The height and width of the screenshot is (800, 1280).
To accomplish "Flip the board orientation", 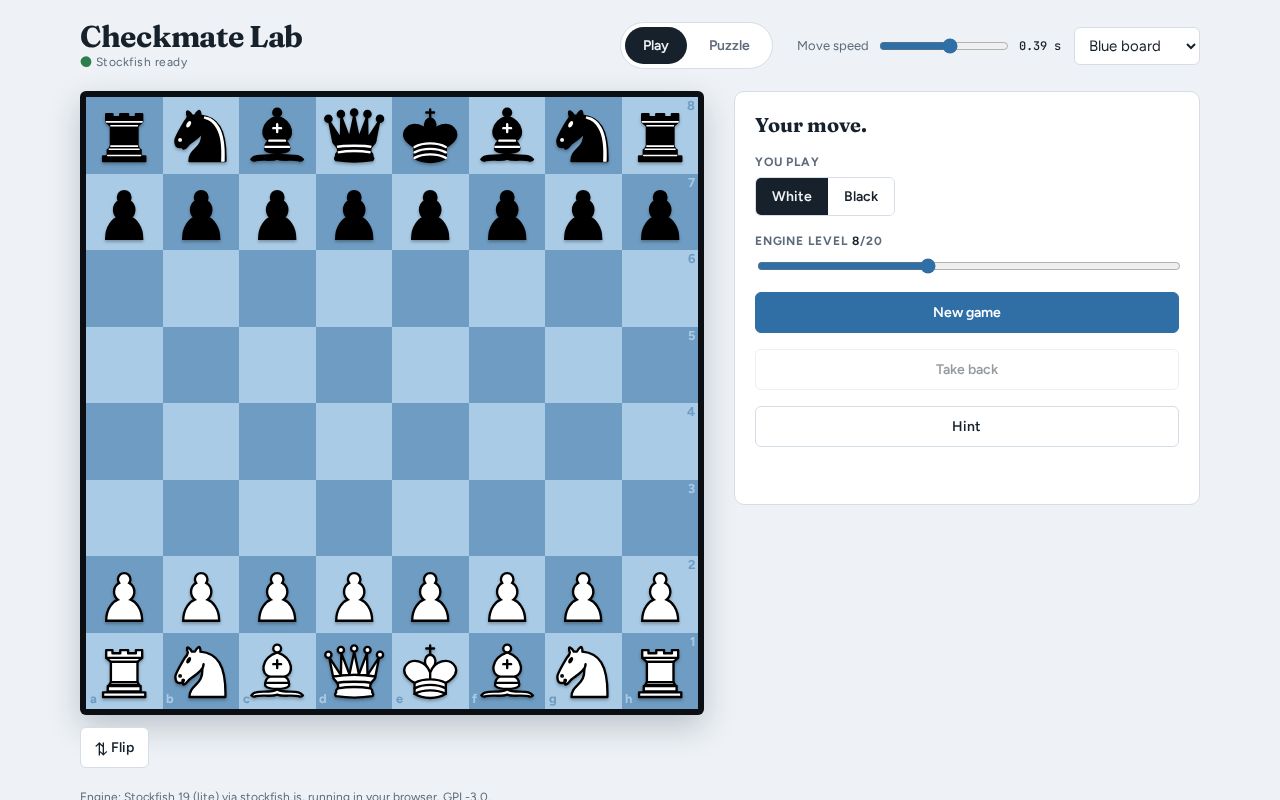I will tap(114, 748).
